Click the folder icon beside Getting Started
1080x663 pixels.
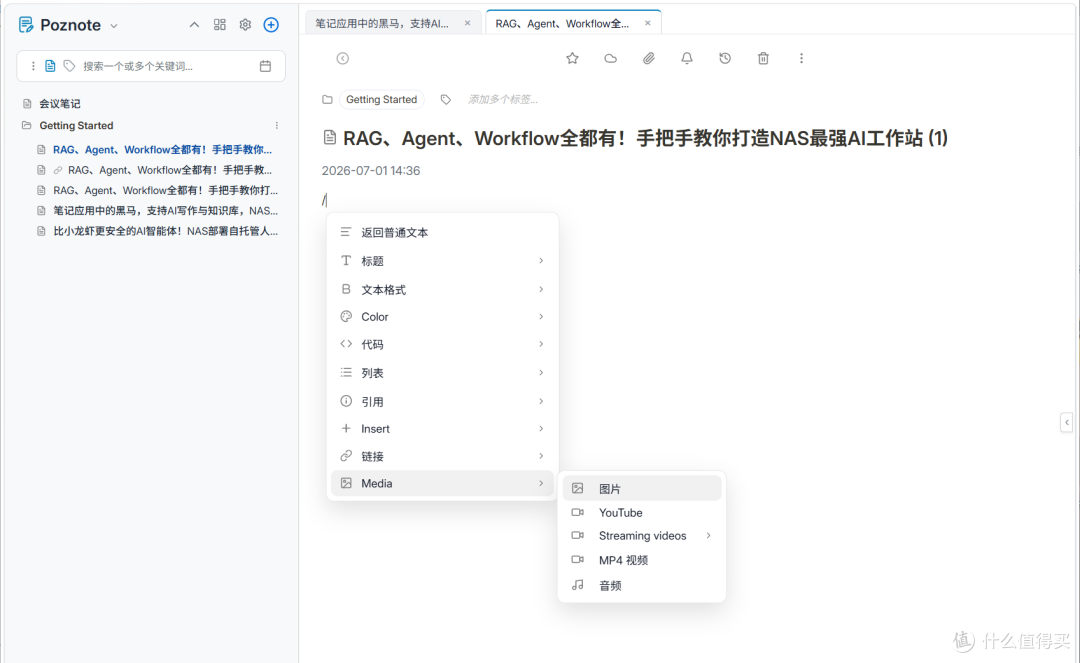327,100
